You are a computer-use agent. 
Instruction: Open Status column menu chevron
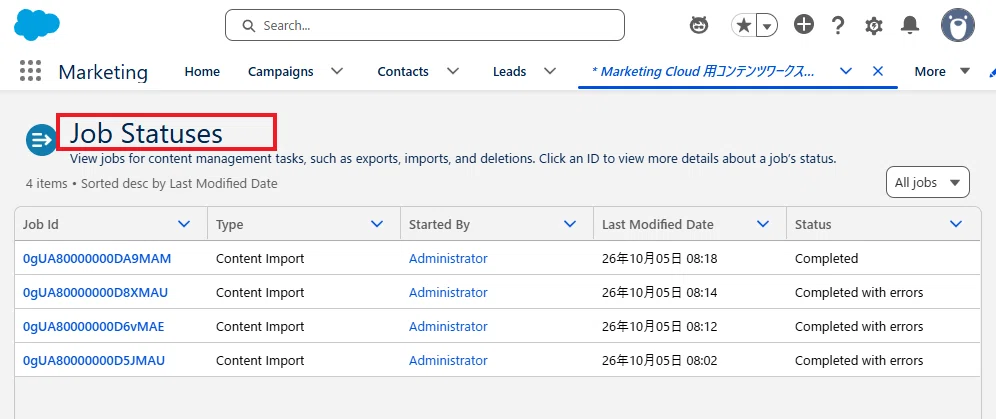coord(956,223)
